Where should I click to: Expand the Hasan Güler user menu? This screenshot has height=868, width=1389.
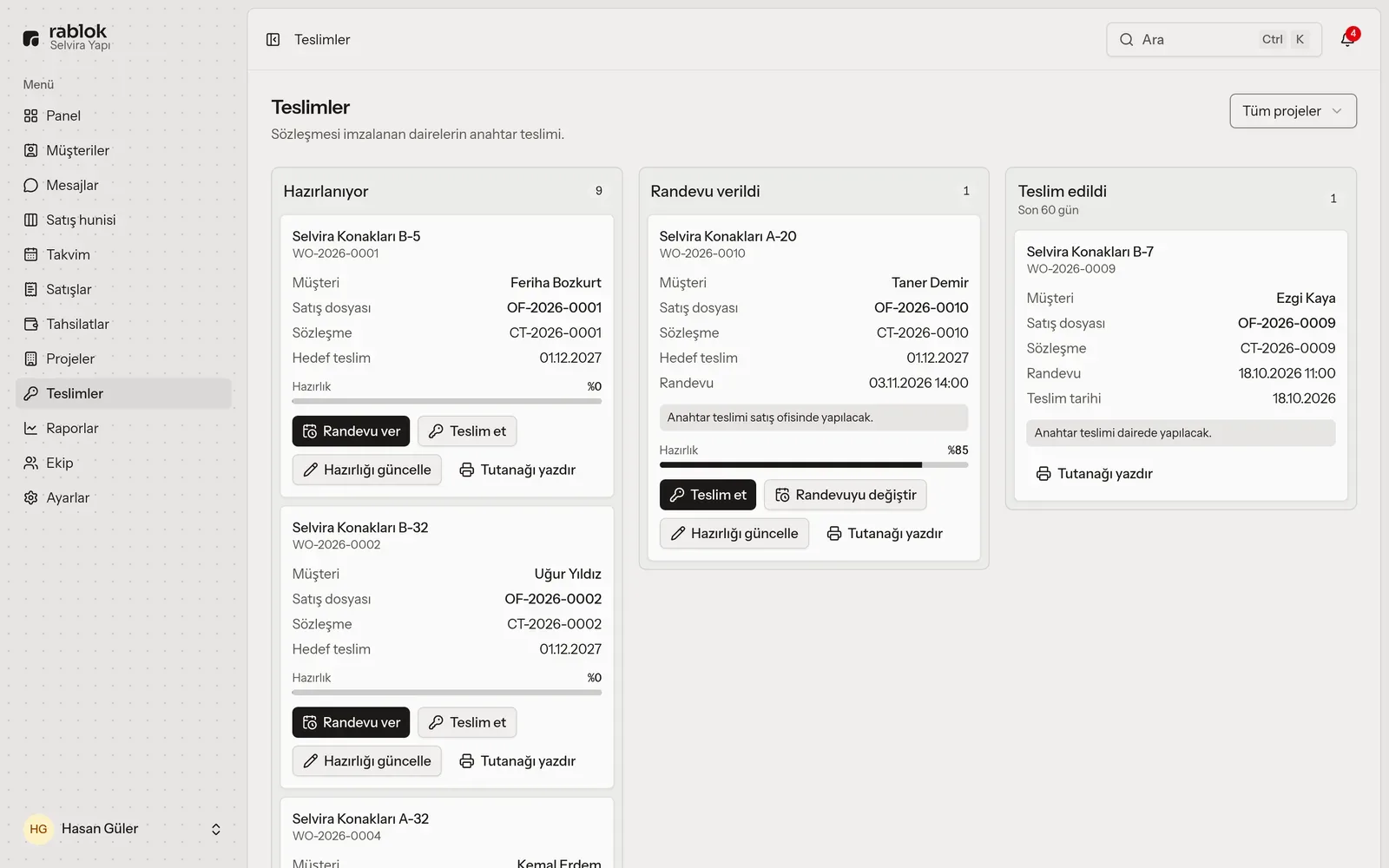click(x=123, y=829)
